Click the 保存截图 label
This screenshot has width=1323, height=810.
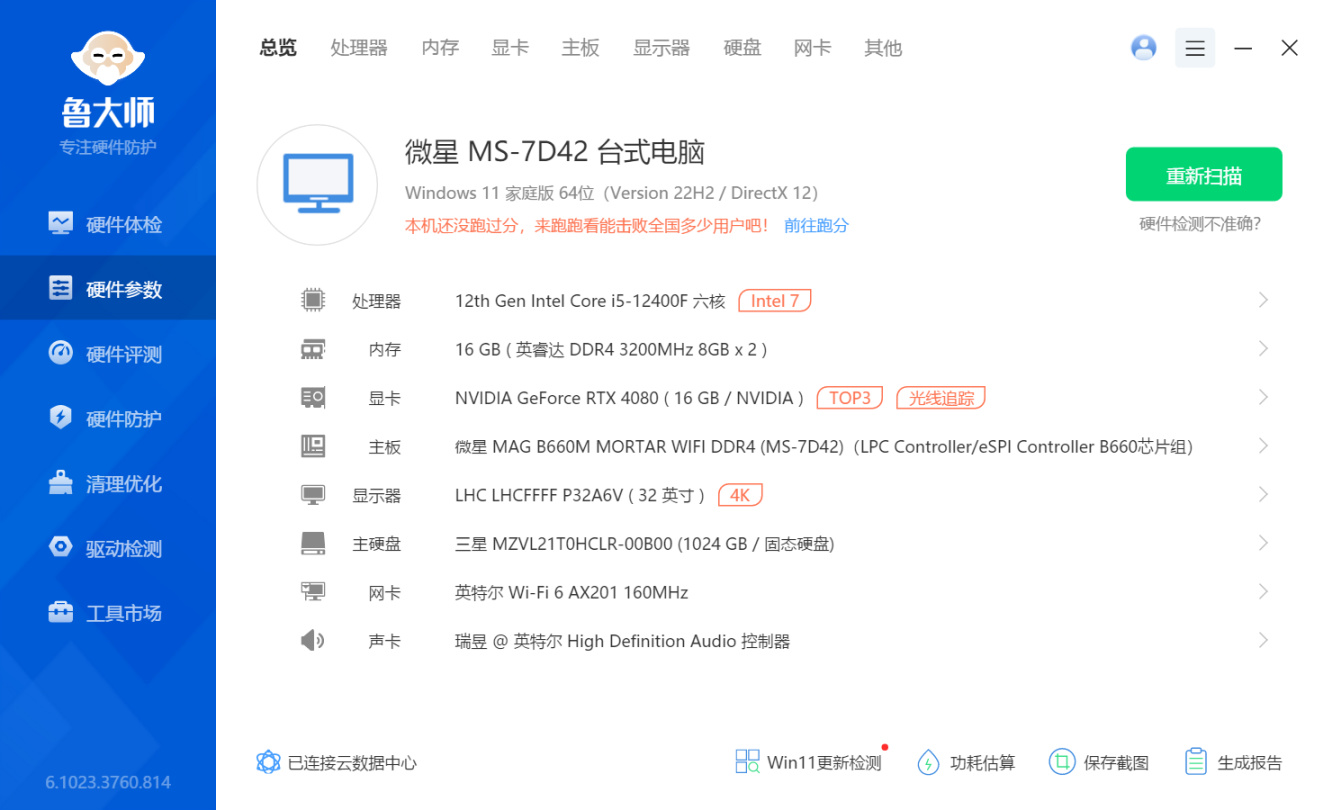[x=1116, y=763]
